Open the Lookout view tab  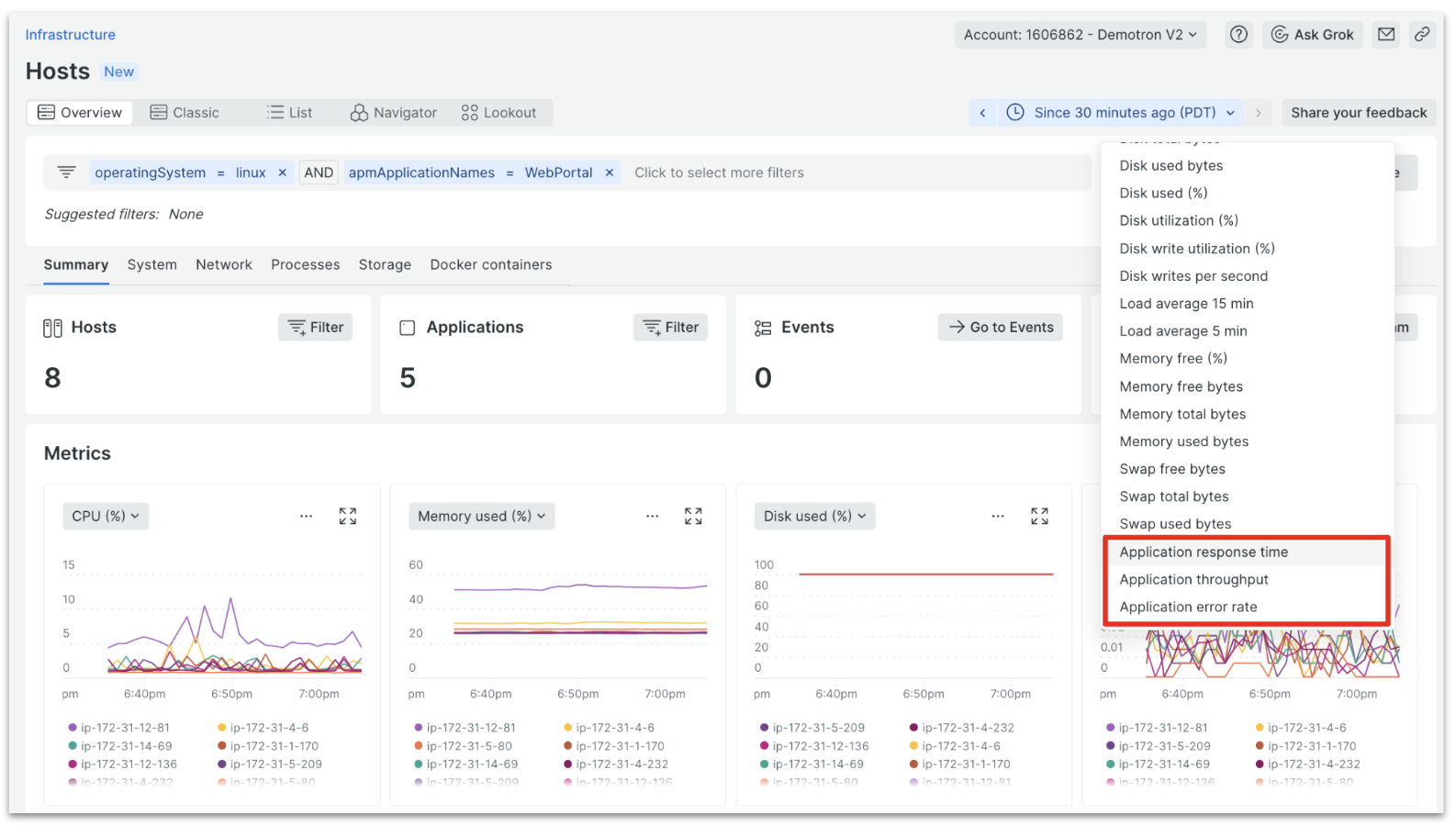point(498,113)
